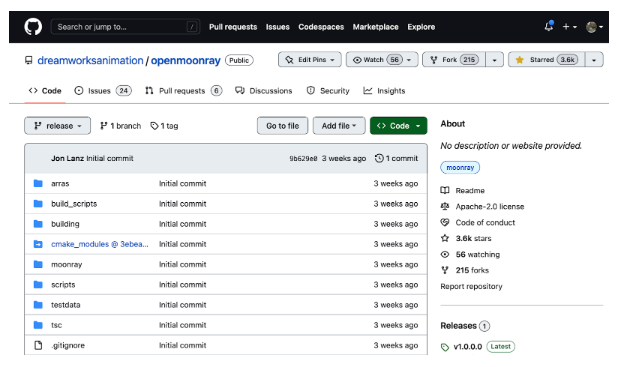Open the .gitignore file name
Screen dimensions: 621x367
pos(68,345)
